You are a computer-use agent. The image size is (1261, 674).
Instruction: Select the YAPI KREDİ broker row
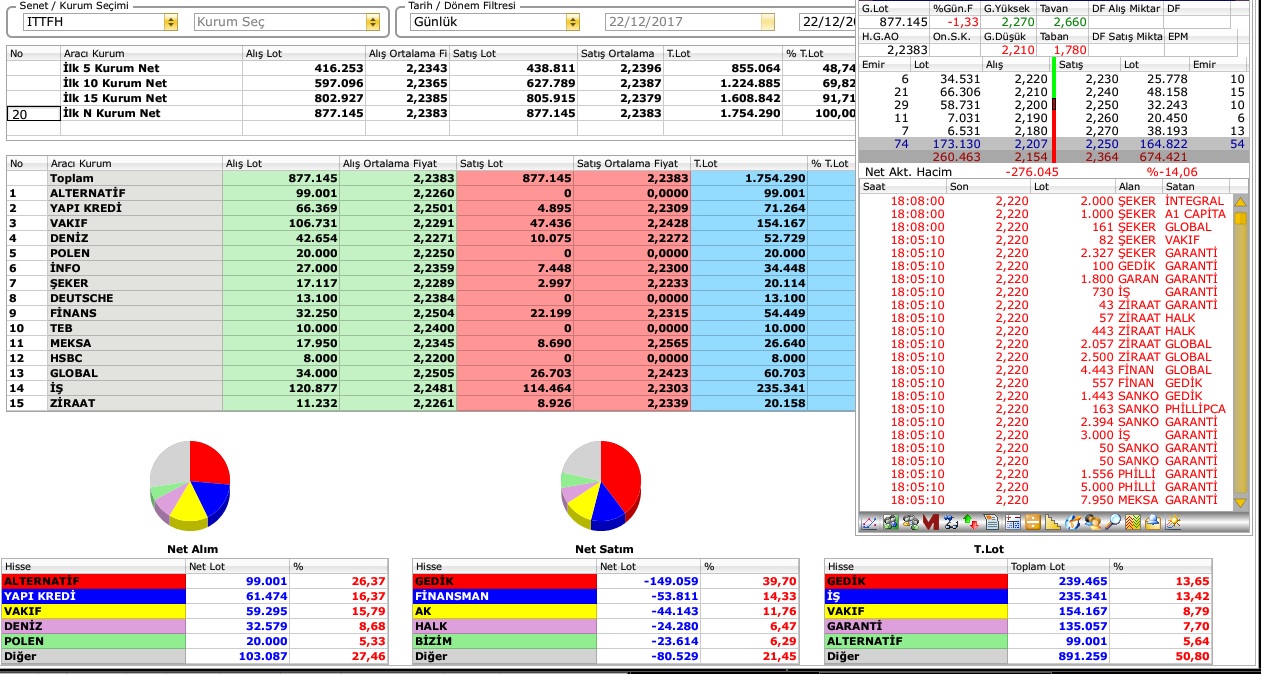[x=430, y=208]
